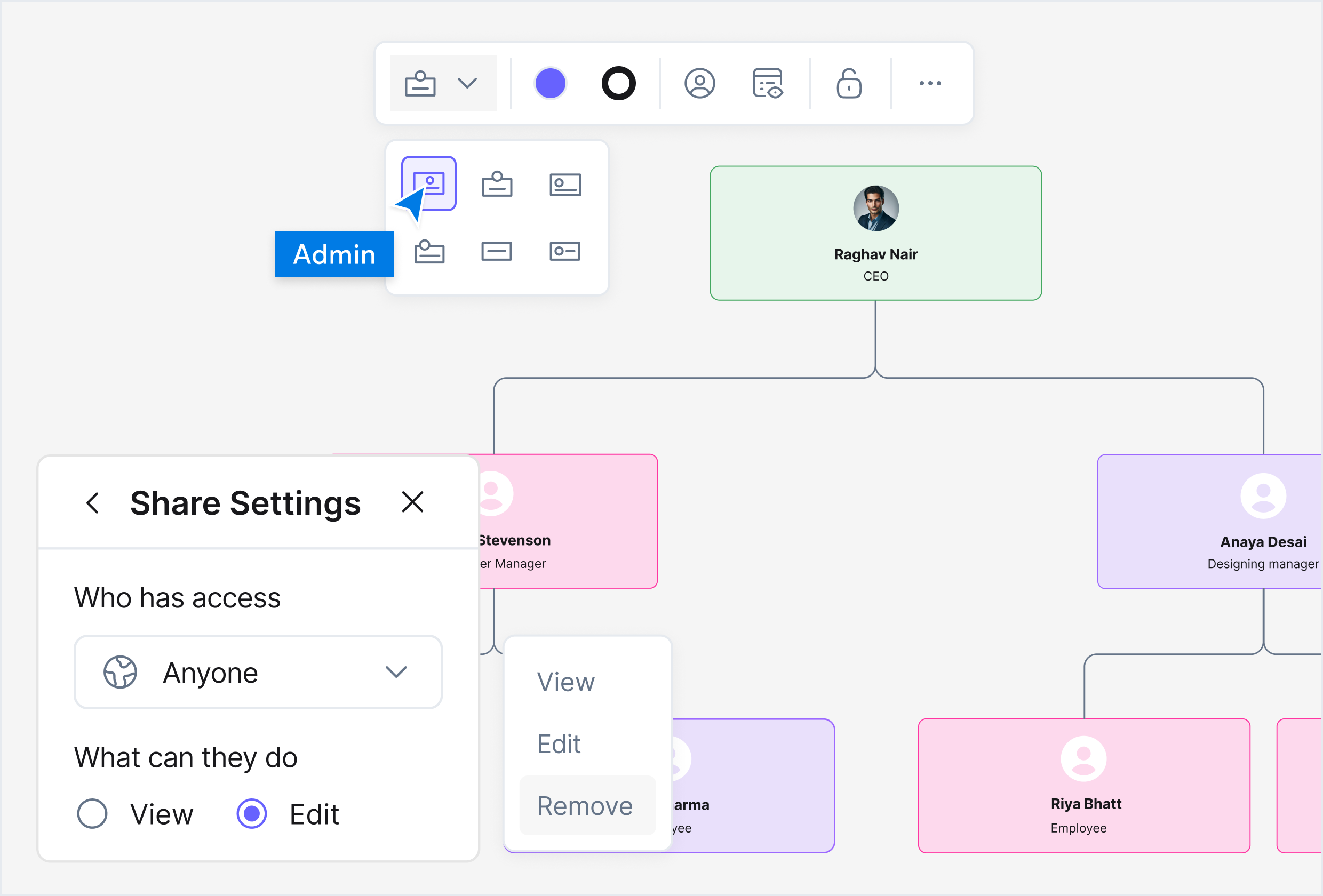
Task: Close the Share Settings panel
Action: click(x=412, y=502)
